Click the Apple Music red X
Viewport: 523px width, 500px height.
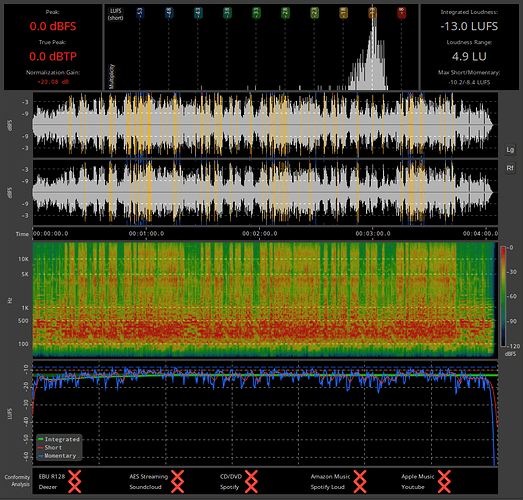pos(444,476)
